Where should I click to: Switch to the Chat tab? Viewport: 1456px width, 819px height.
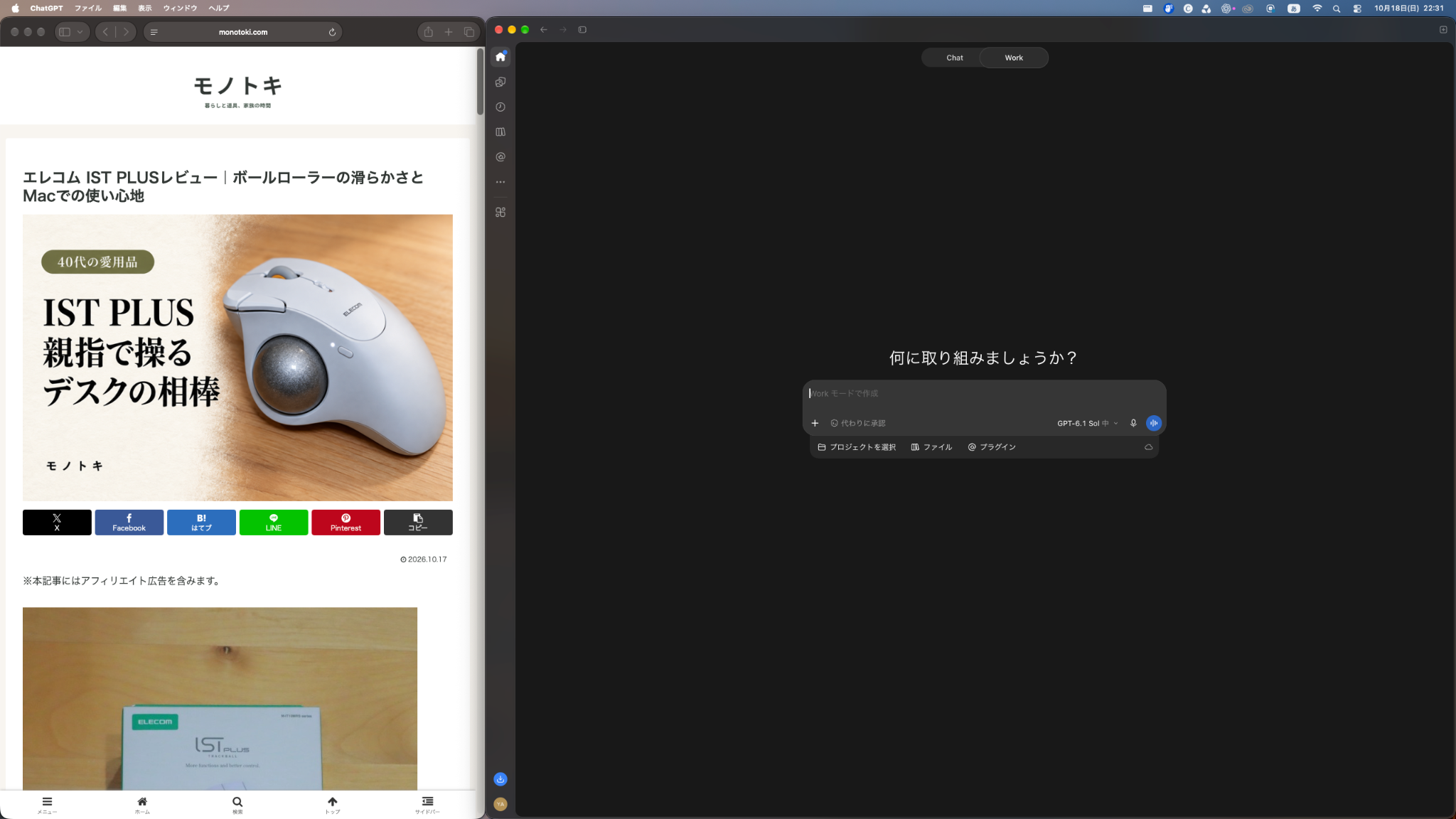pos(954,58)
